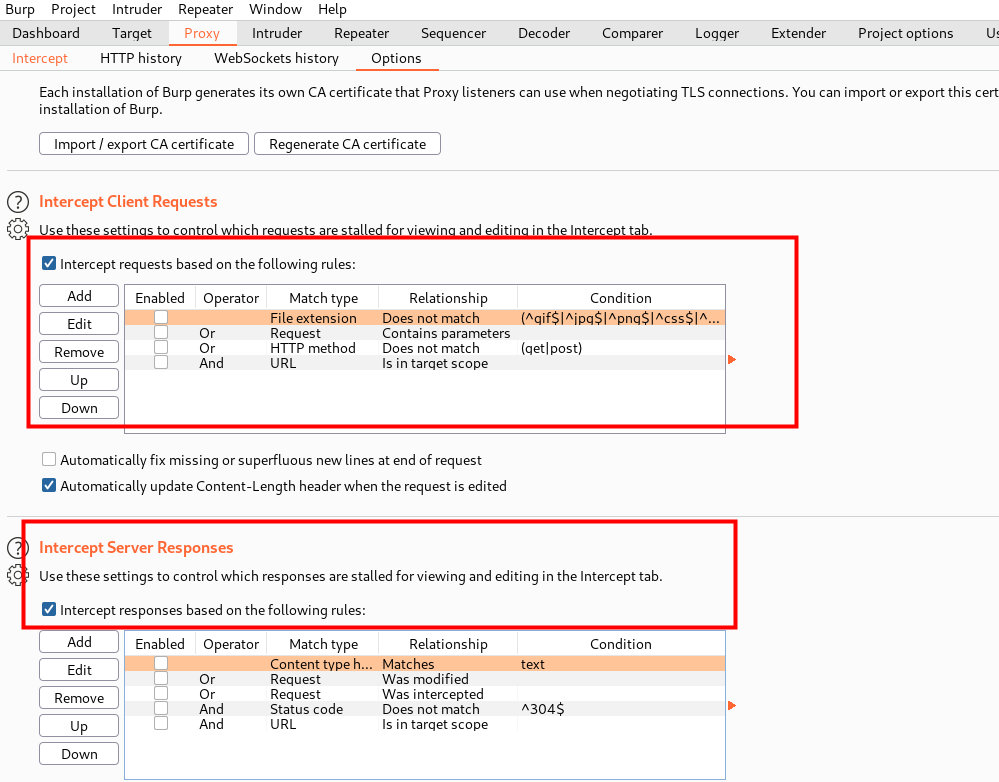This screenshot has height=782, width=999.
Task: Toggle automatically fix missing new lines option
Action: [49, 460]
